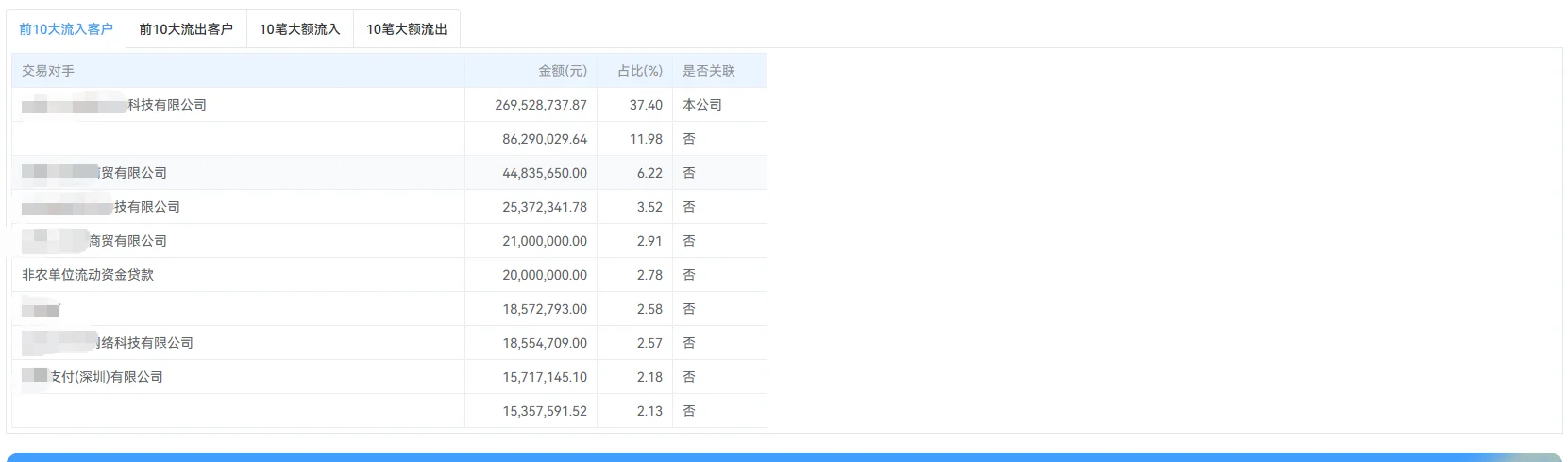Click the percentage 37.40
This screenshot has width=1568, height=462.
pyautogui.click(x=646, y=105)
